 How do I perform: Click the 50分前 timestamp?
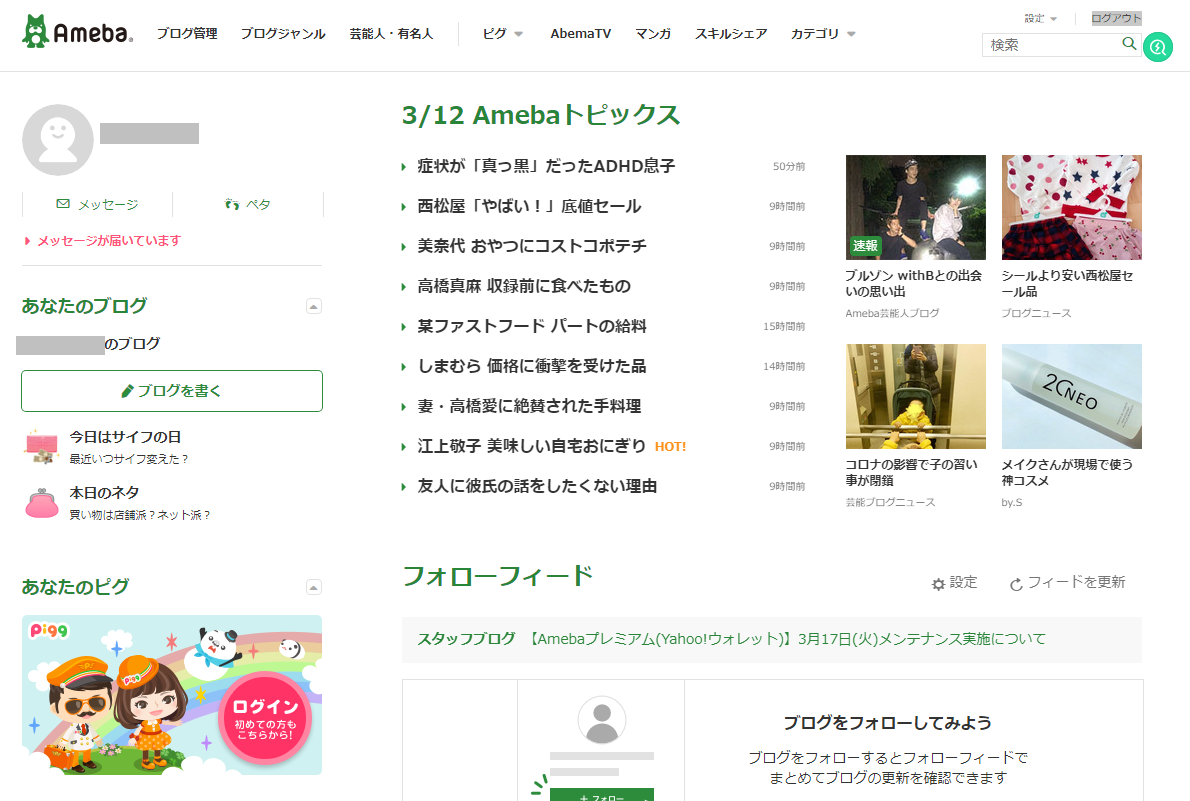(789, 166)
